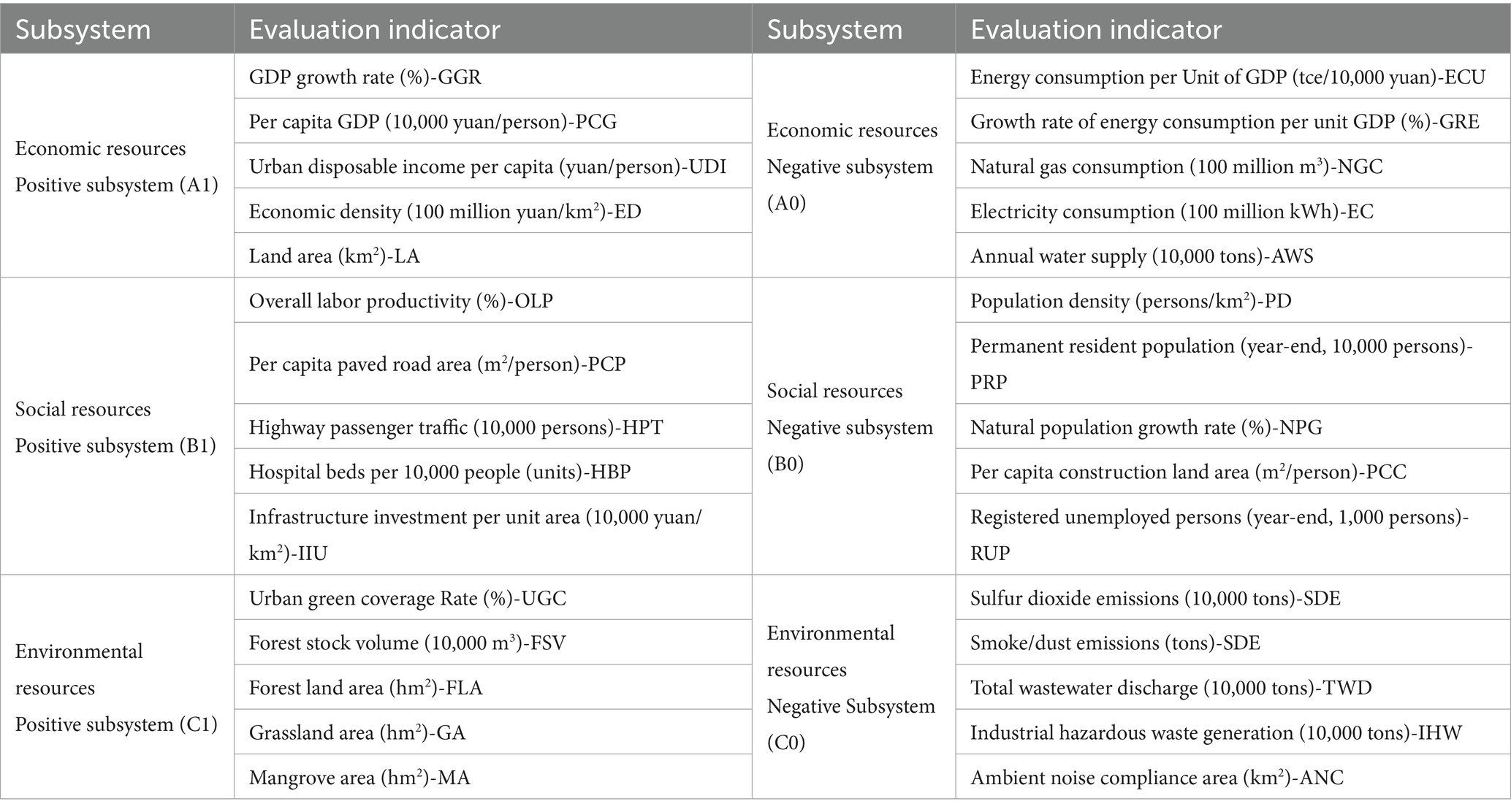Viewport: 1511px width, 812px height.
Task: Click Overall labor productivity OLP cell
Action: 493,301
